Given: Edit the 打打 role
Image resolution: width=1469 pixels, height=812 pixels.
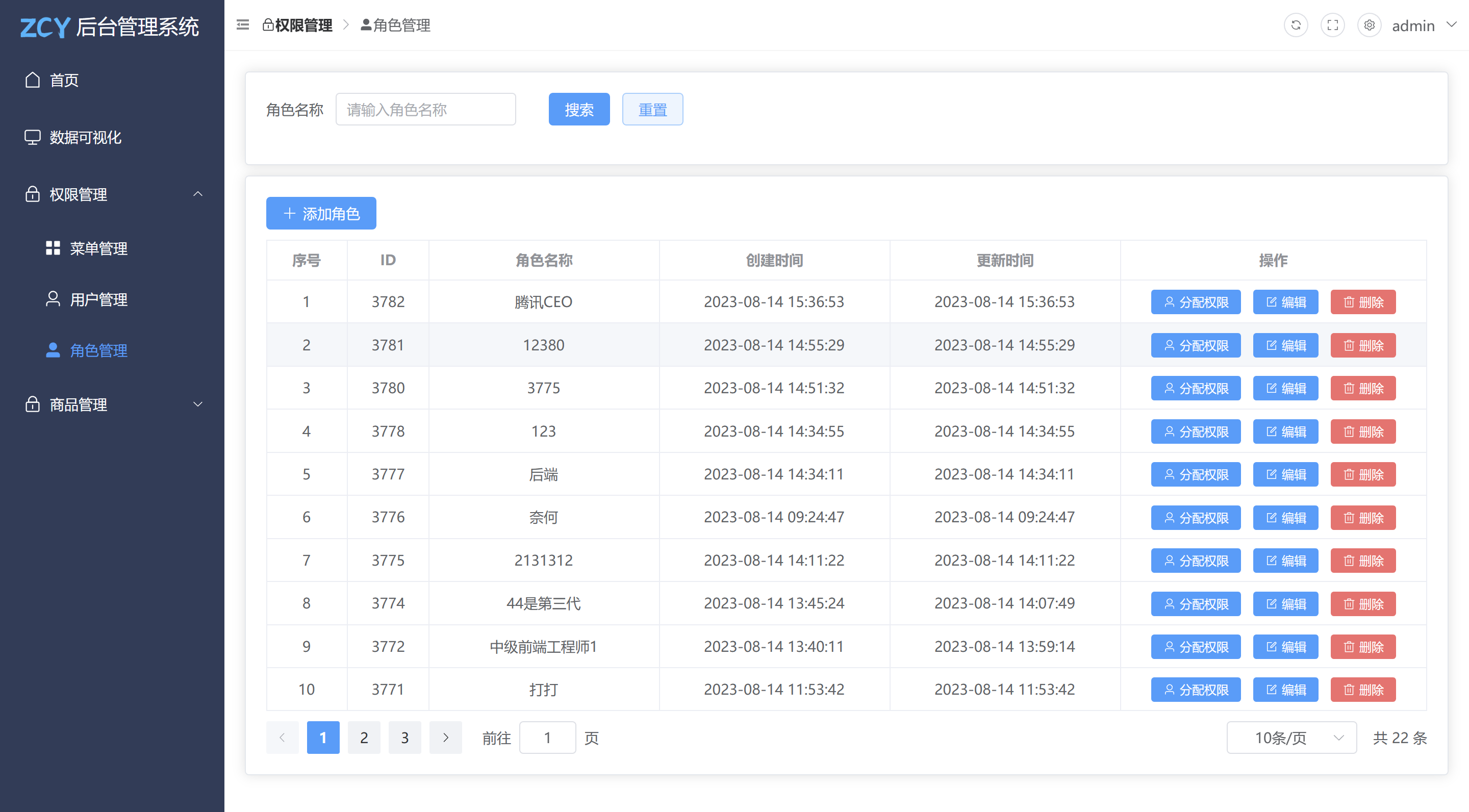Looking at the screenshot, I should pyautogui.click(x=1285, y=690).
